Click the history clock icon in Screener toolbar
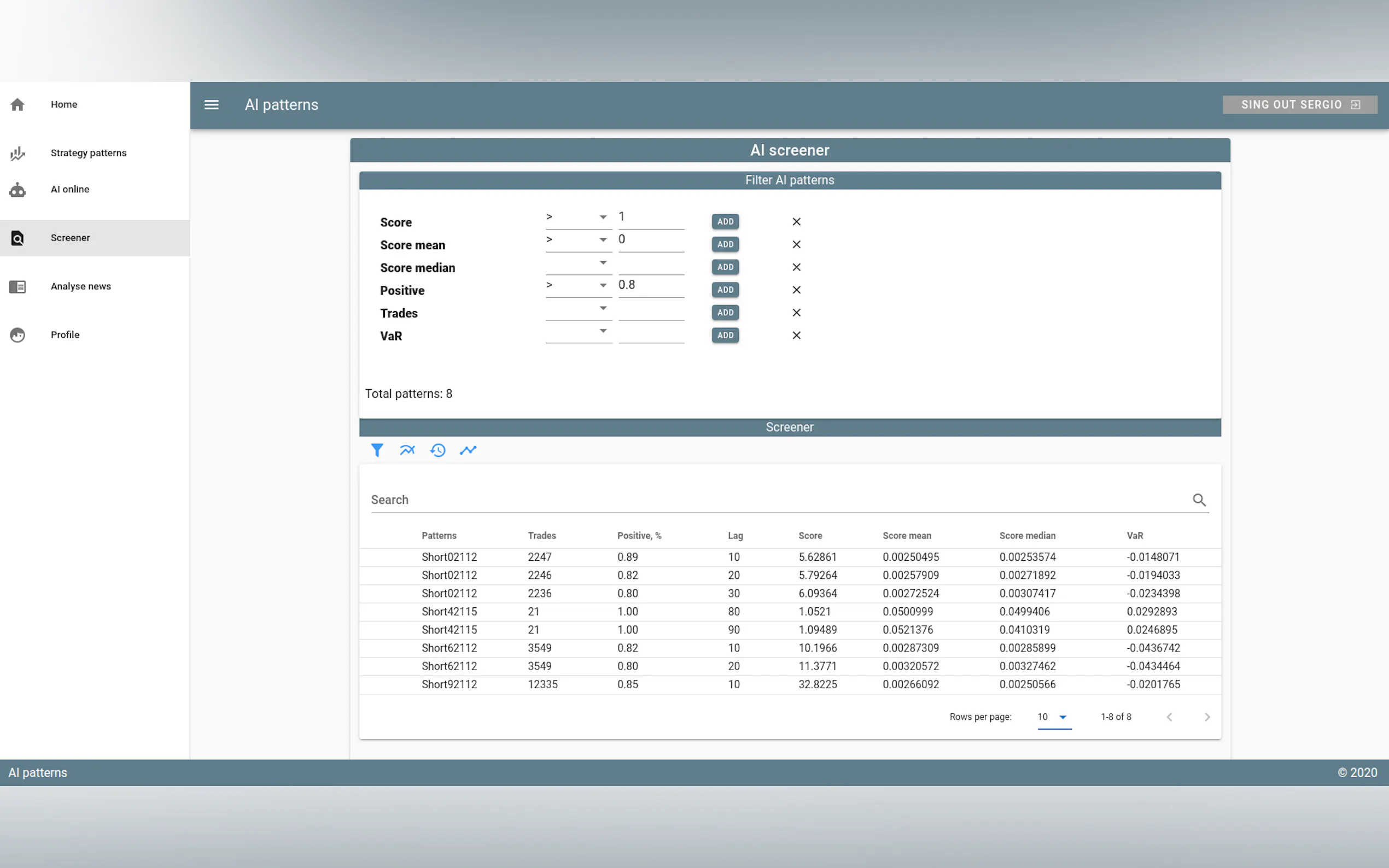Screen dimensions: 1389x868 [437, 450]
